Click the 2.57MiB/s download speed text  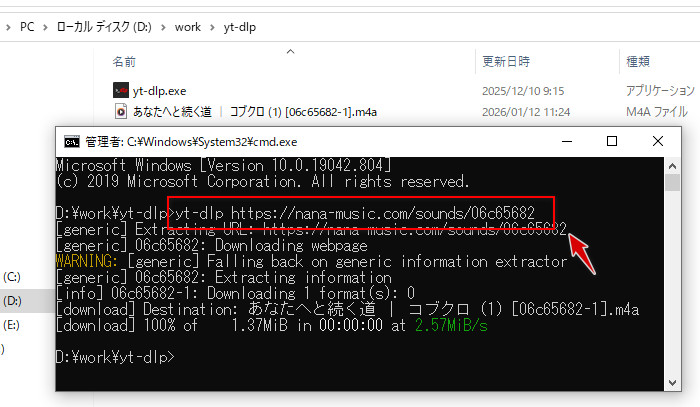point(451,326)
